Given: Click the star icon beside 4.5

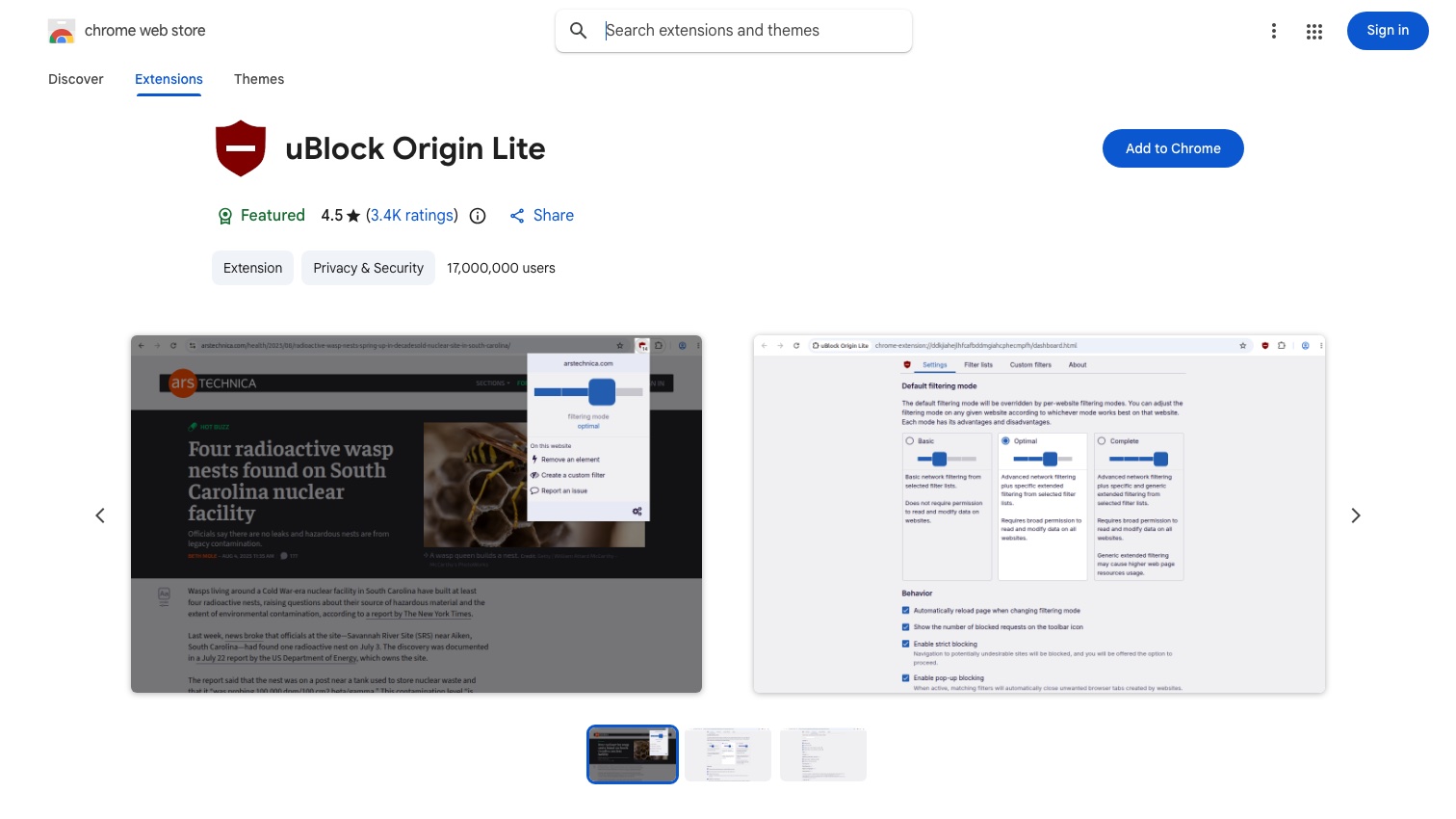Looking at the screenshot, I should pyautogui.click(x=353, y=216).
